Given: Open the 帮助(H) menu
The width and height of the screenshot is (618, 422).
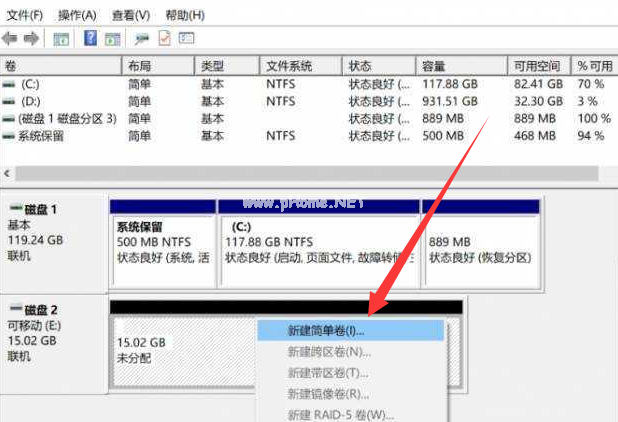Looking at the screenshot, I should click(x=185, y=15).
